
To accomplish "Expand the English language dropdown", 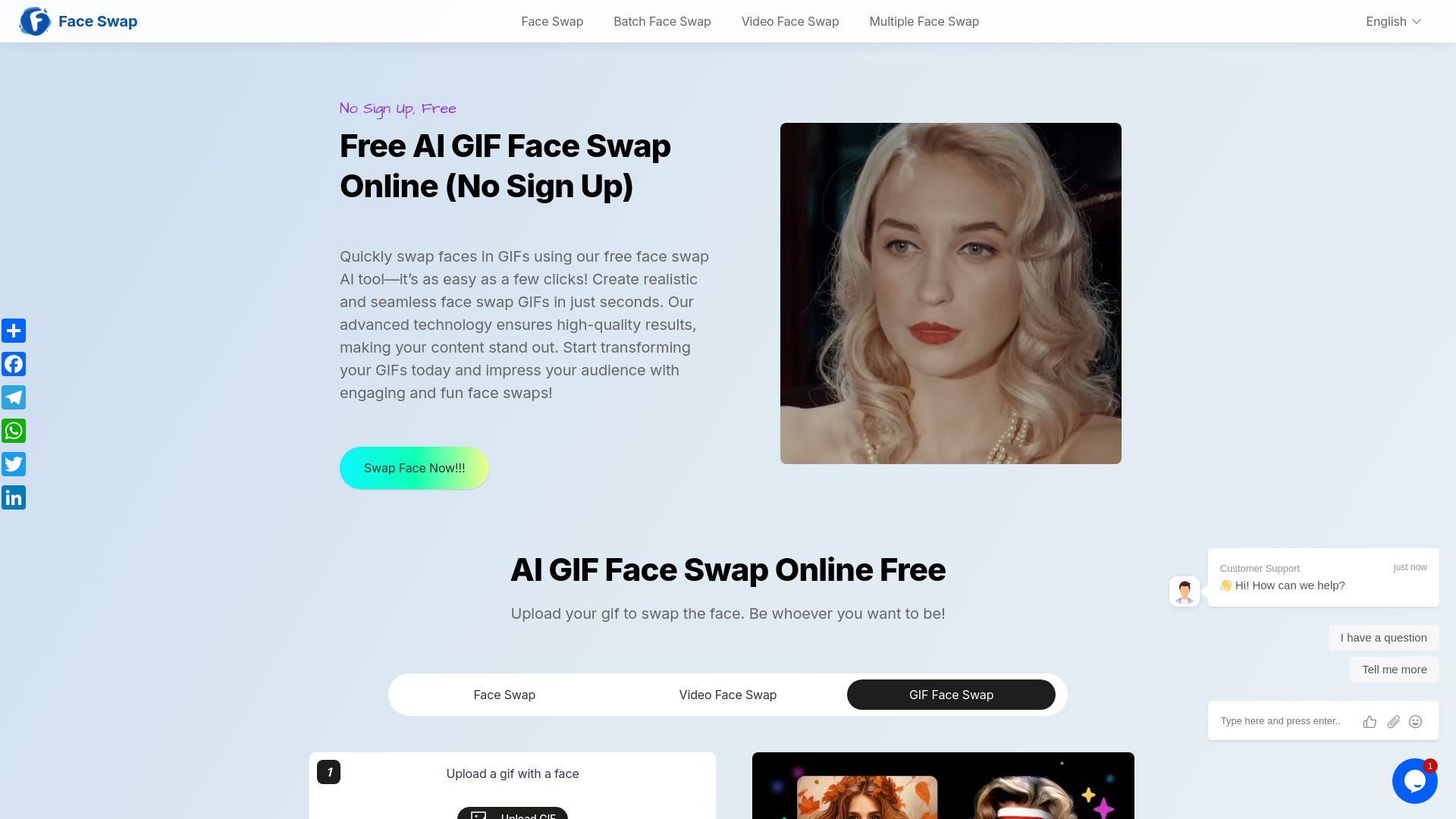I will pos(1394,21).
